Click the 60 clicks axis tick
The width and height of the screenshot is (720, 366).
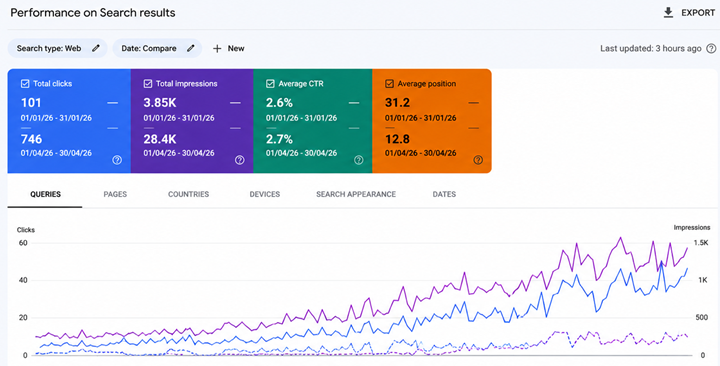tap(23, 243)
